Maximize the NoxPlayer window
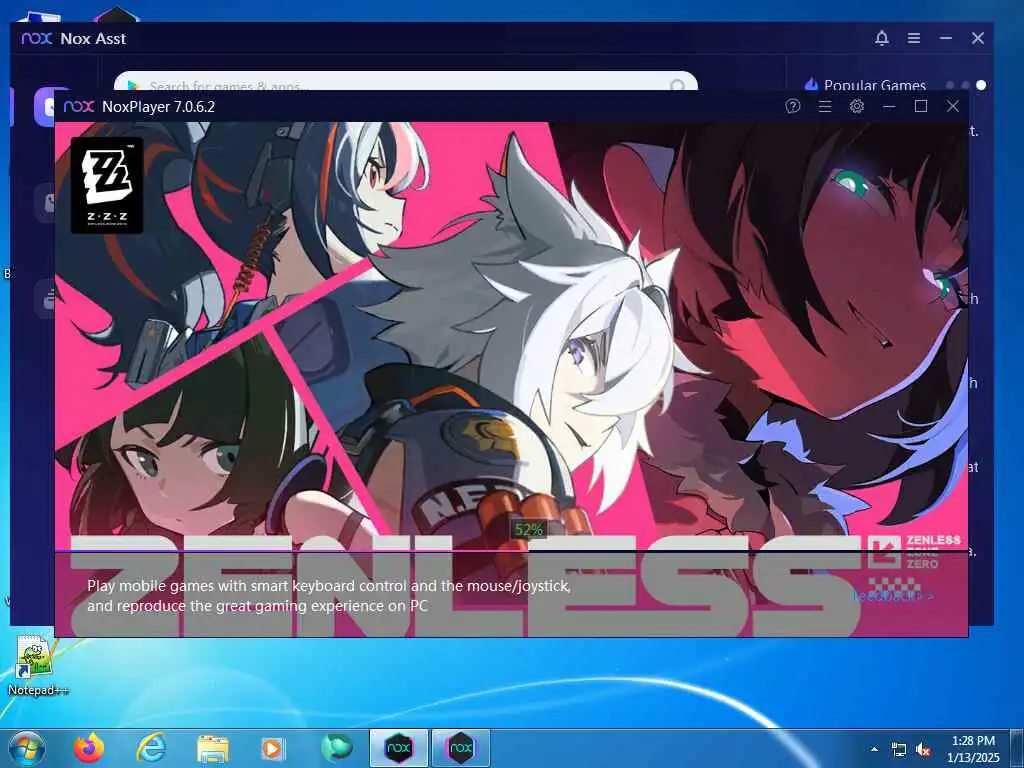Viewport: 1024px width, 768px height. pyautogui.click(x=921, y=106)
